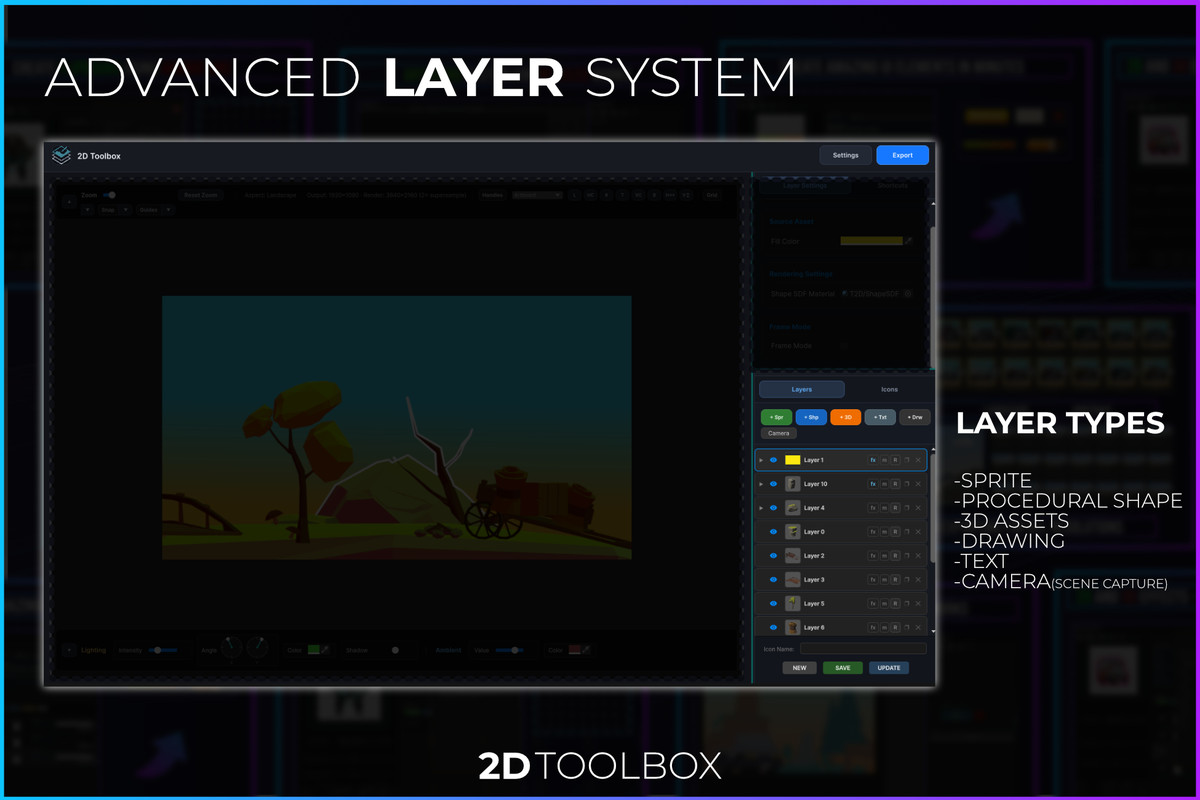This screenshot has height=800, width=1200.
Task: Expand the Layer 10 row arrow
Action: 761,484
